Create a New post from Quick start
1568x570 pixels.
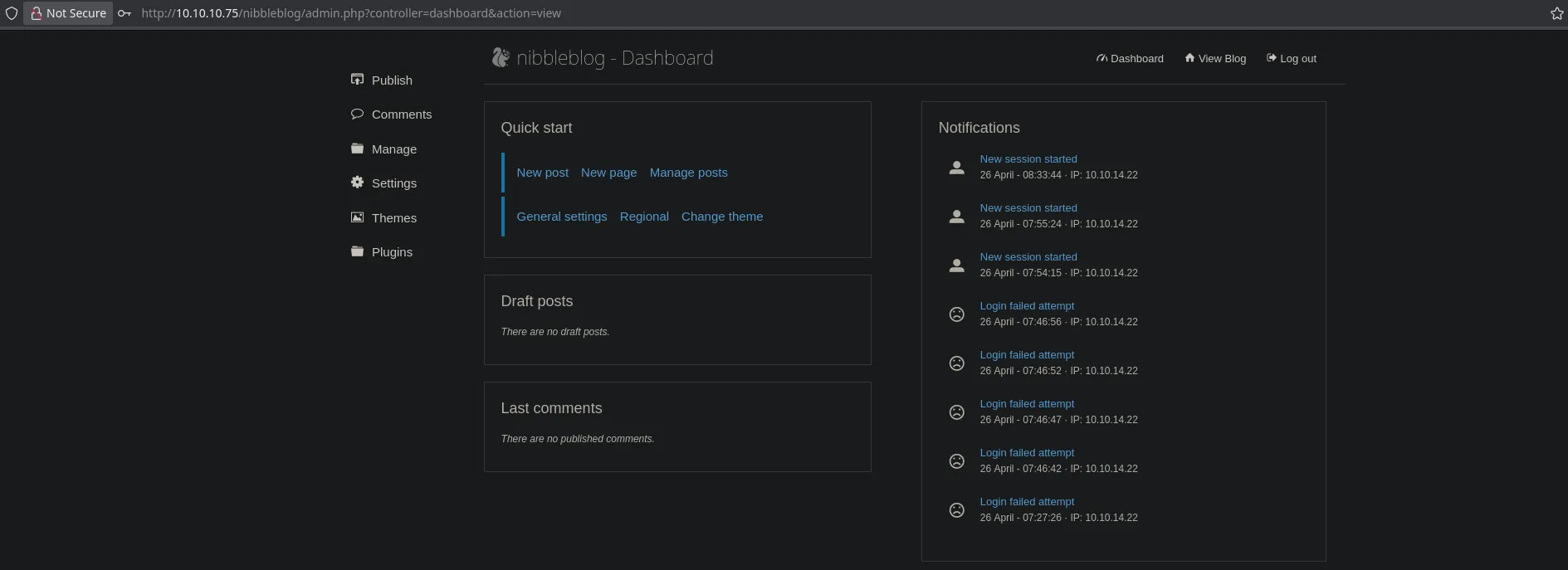pyautogui.click(x=542, y=173)
